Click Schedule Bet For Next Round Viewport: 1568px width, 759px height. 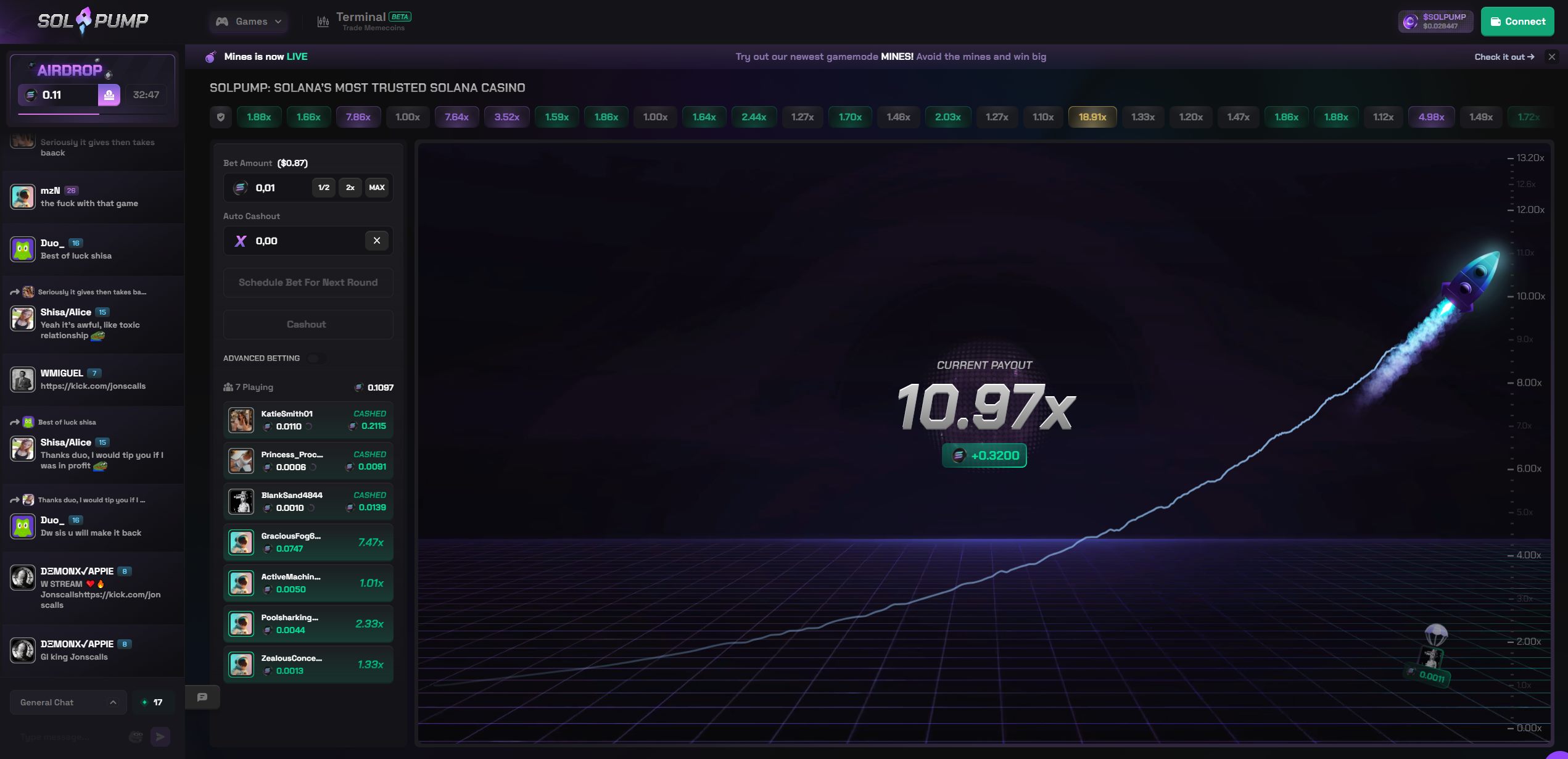click(308, 283)
